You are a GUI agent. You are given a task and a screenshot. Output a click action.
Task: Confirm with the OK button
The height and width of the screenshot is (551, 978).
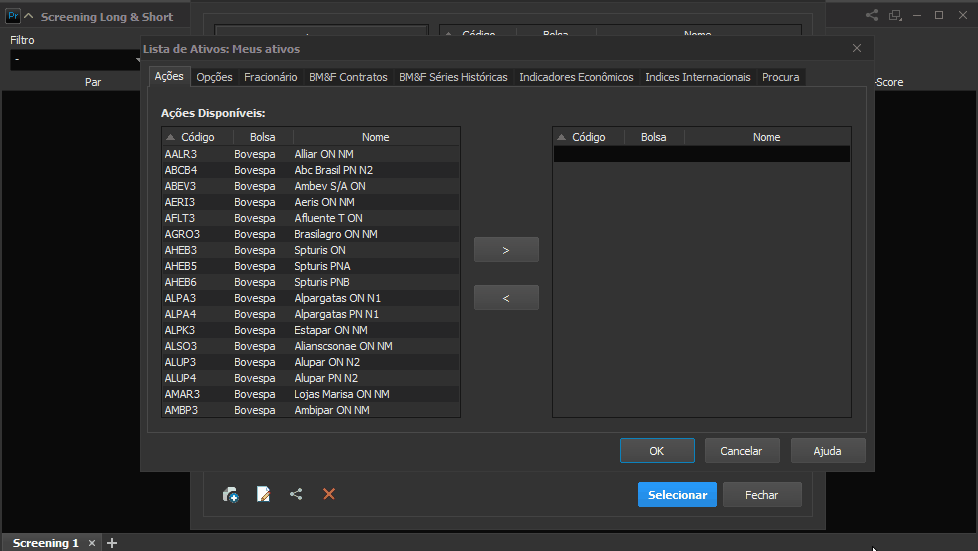[657, 451]
